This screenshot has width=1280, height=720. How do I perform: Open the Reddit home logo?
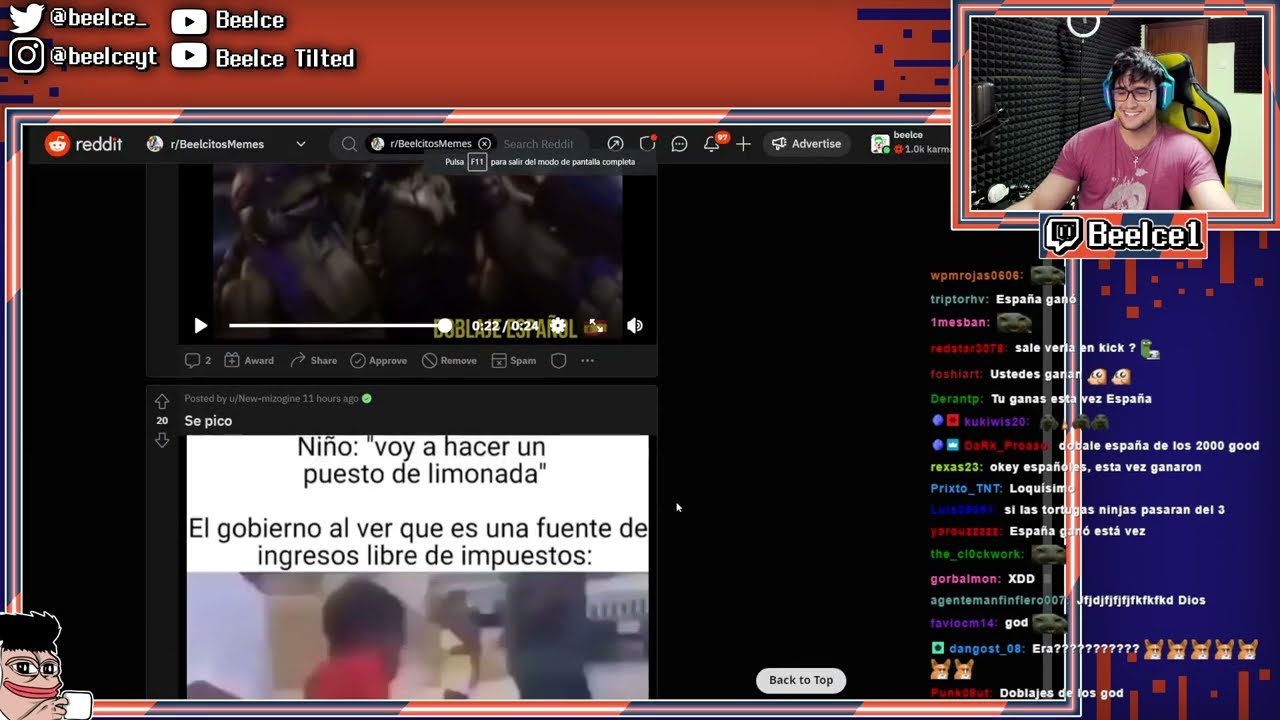click(84, 144)
